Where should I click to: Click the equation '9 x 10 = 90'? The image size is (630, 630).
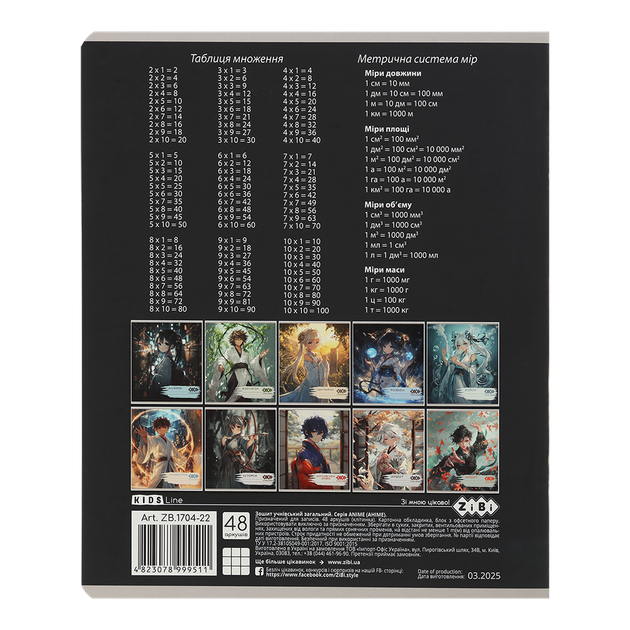pos(237,309)
